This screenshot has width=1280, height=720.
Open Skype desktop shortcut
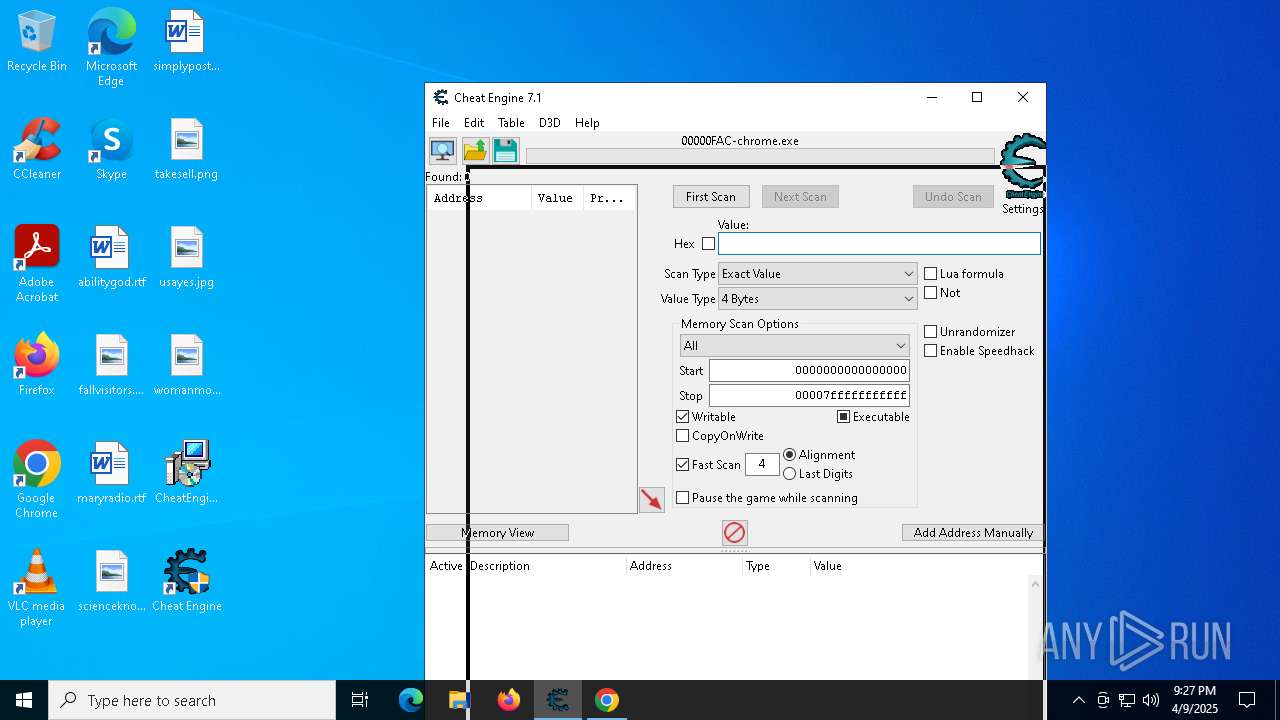tap(111, 149)
